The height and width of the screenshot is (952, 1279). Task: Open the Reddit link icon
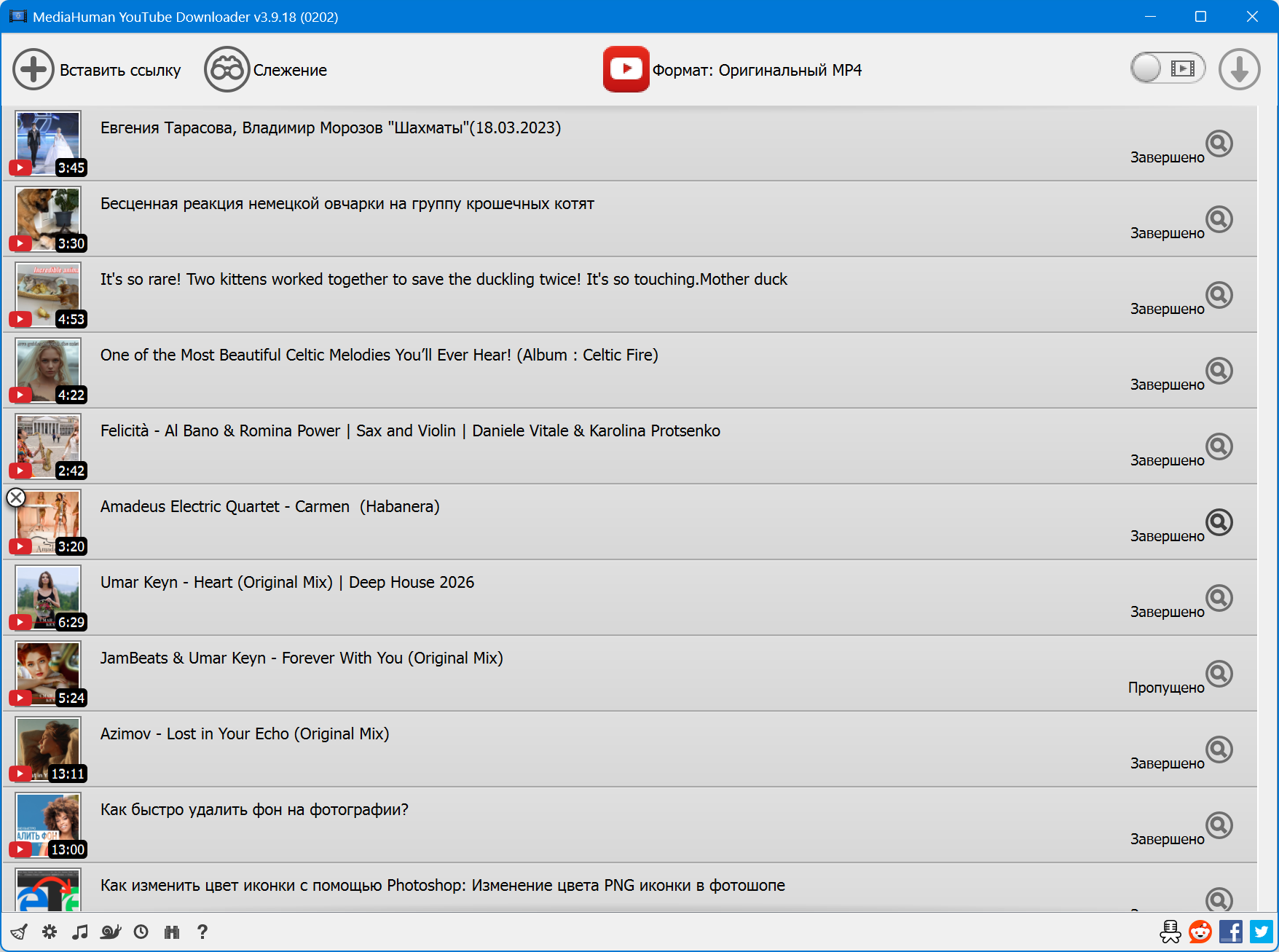pos(1200,932)
